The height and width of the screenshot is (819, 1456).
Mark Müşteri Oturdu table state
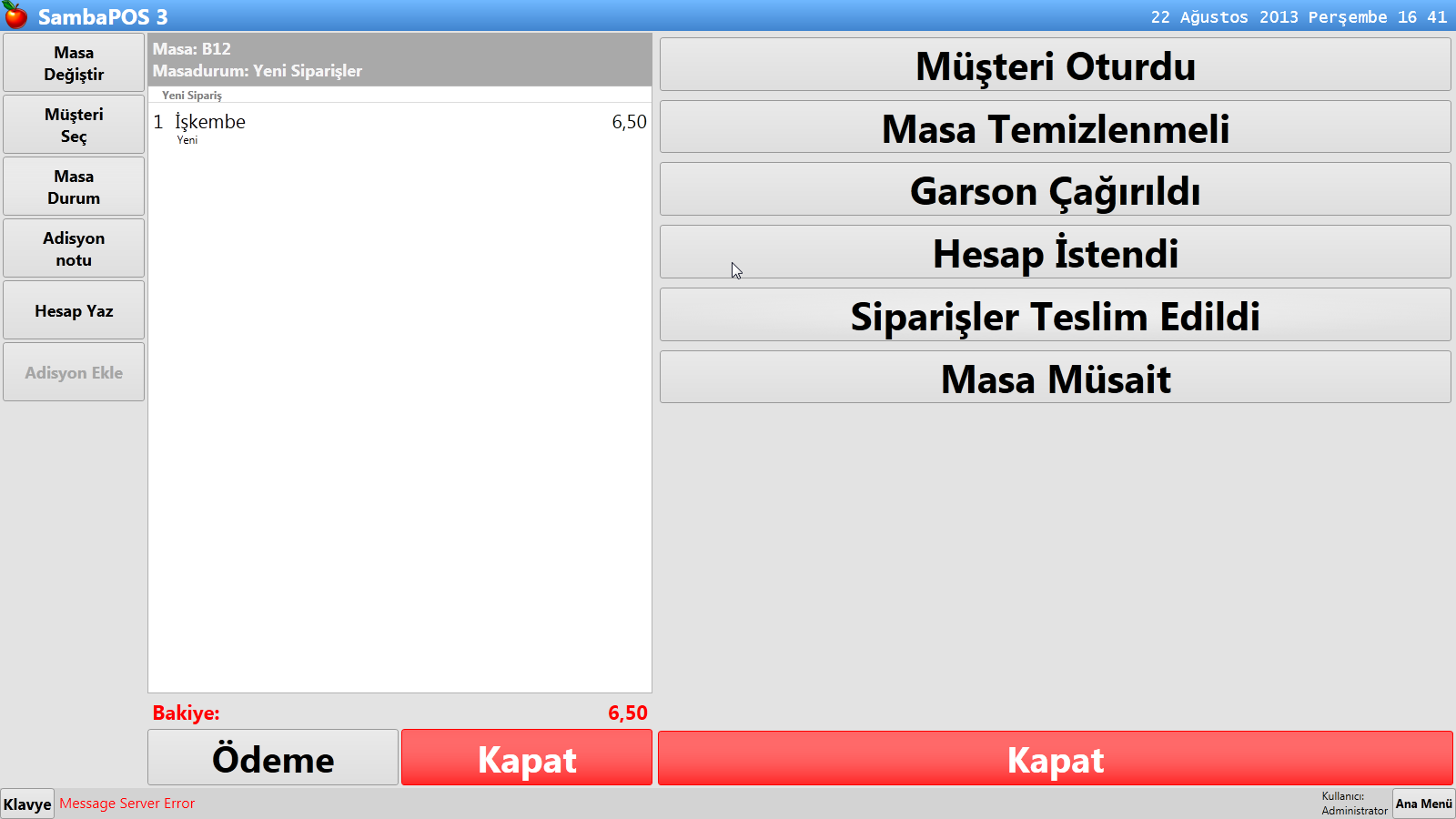coord(1054,65)
